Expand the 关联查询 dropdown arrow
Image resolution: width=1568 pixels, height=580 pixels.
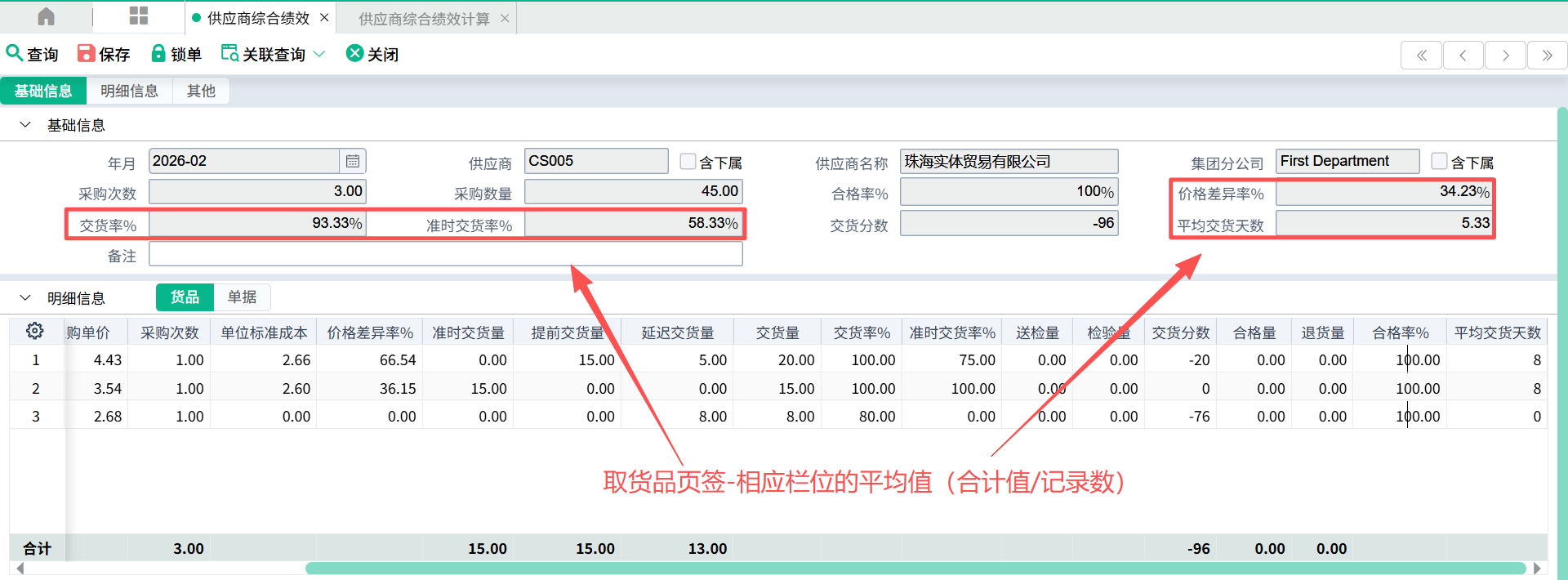click(x=319, y=54)
